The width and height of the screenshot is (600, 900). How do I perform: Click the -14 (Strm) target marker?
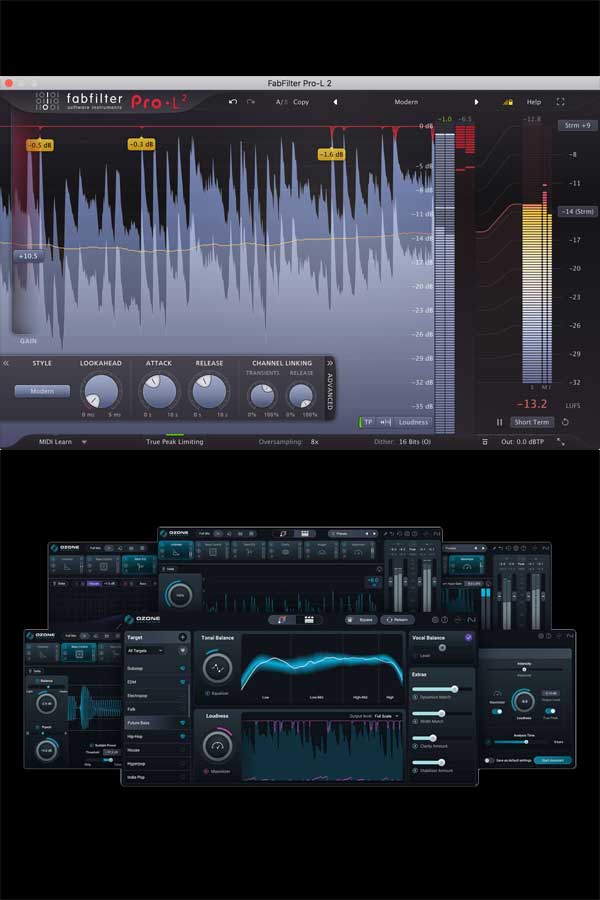click(578, 211)
